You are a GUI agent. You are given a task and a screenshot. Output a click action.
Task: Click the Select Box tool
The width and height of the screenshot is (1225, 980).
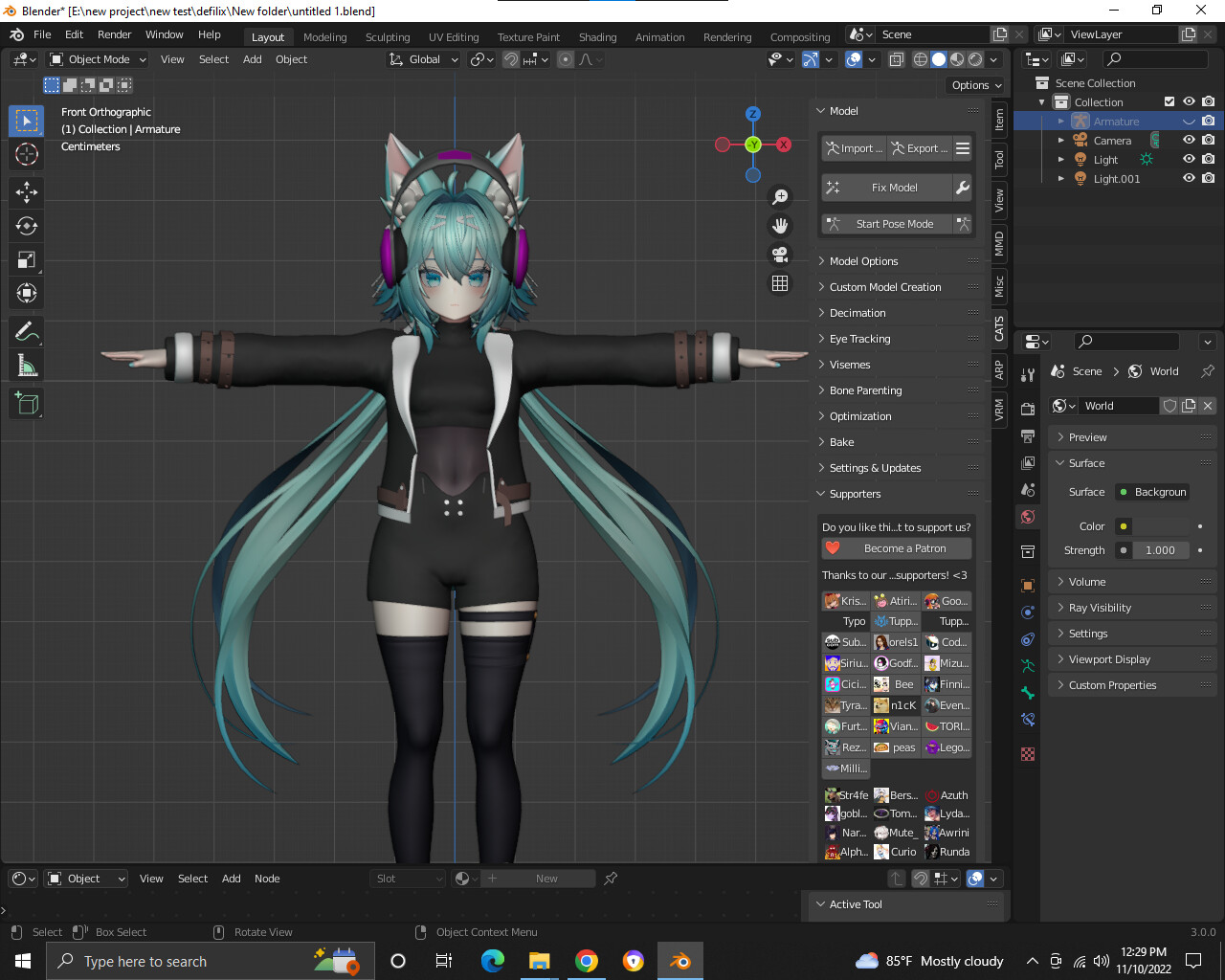[x=27, y=121]
